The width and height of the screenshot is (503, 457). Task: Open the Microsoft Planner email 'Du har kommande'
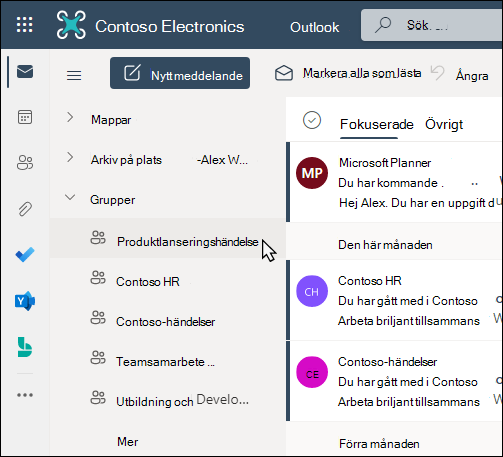395,182
